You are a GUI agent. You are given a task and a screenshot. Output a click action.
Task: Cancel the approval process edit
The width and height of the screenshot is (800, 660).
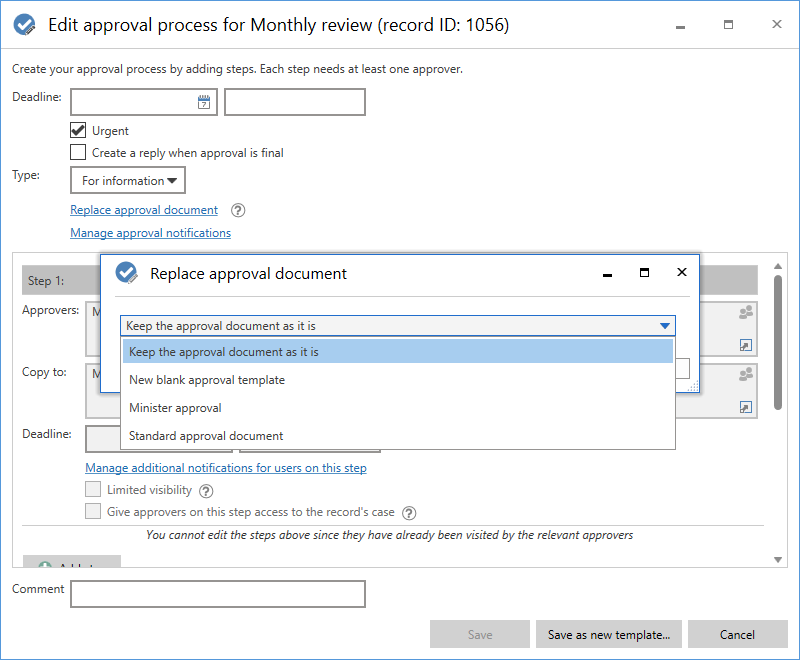(x=737, y=634)
